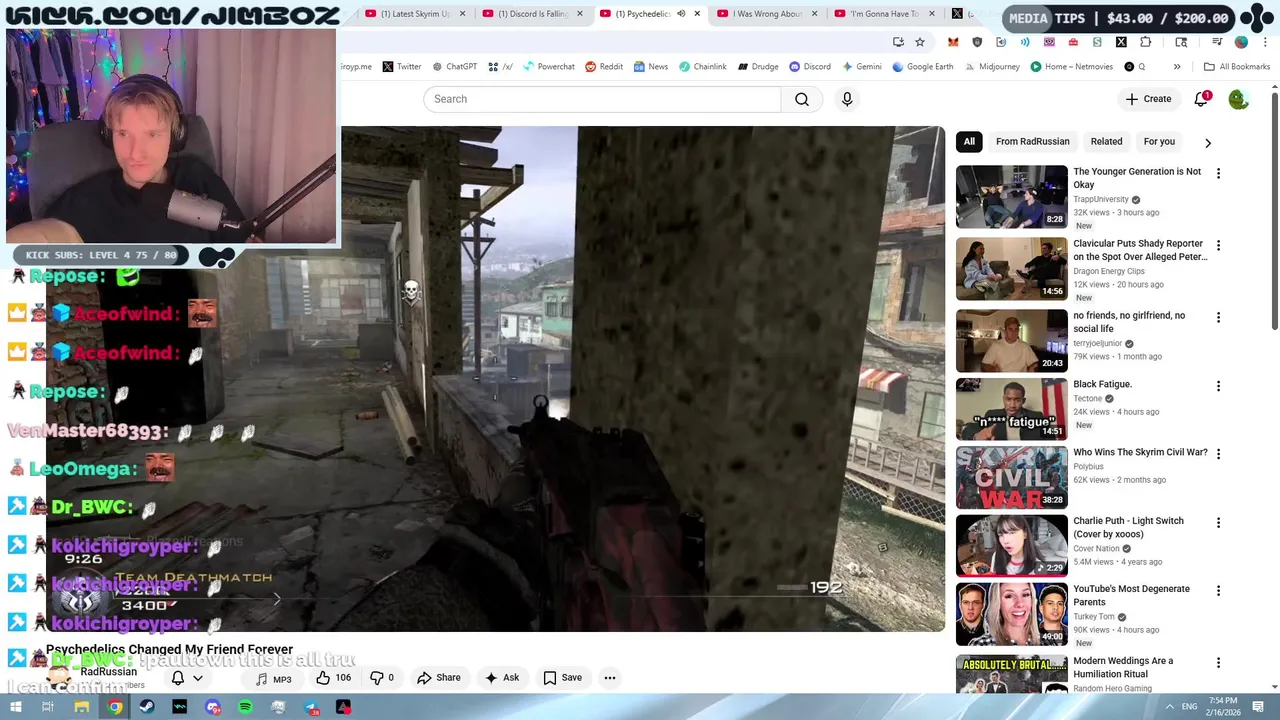The height and width of the screenshot is (720, 1280).
Task: Dislike the video with thumbs down
Action: (382, 678)
